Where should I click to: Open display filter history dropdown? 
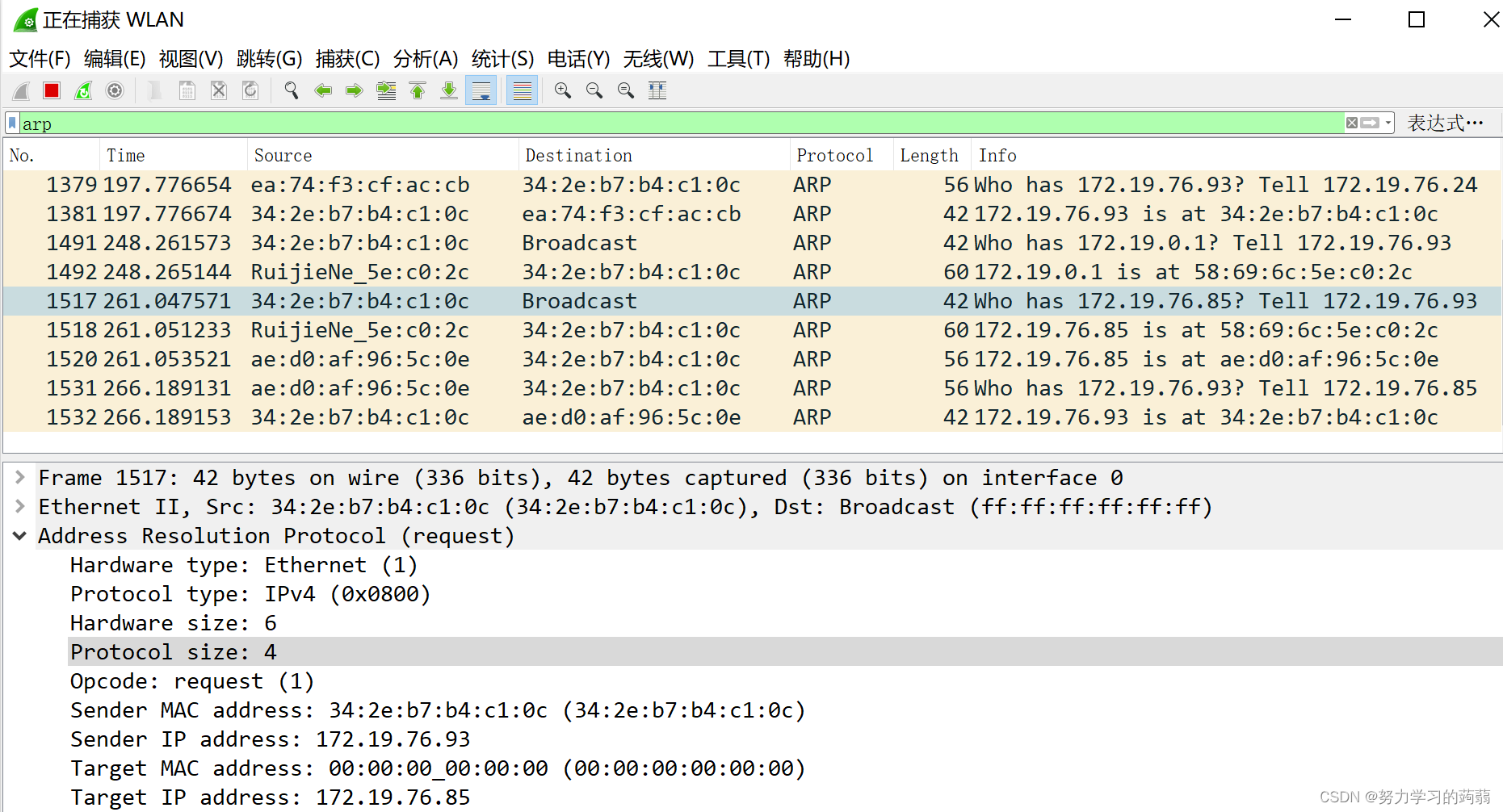coord(1388,123)
